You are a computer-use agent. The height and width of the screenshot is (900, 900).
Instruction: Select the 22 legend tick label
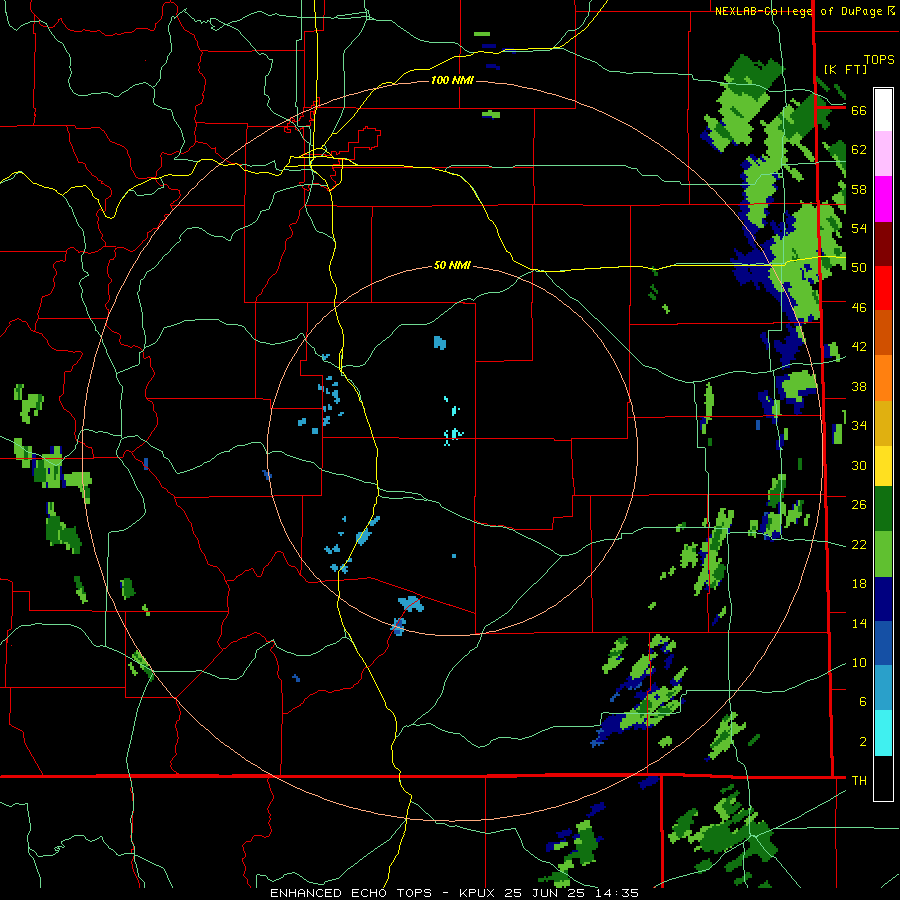[859, 544]
